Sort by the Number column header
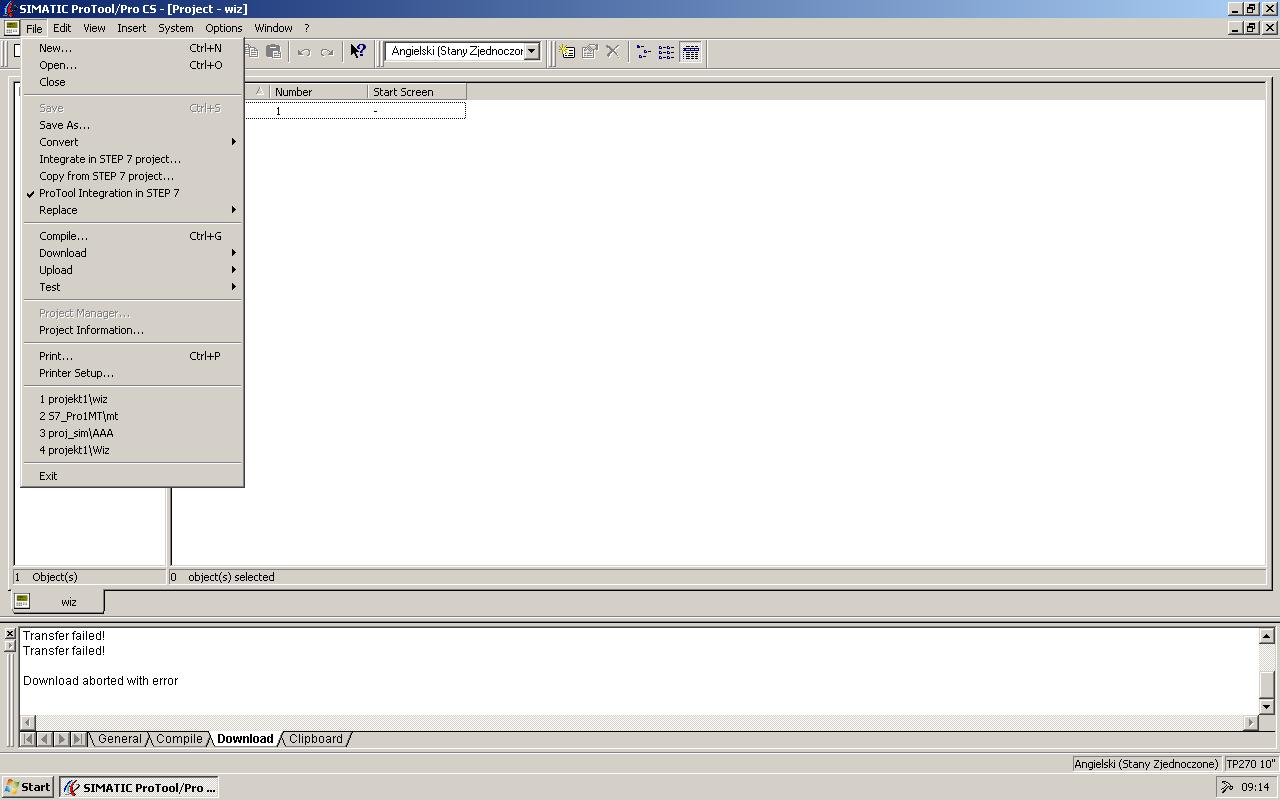 318,92
